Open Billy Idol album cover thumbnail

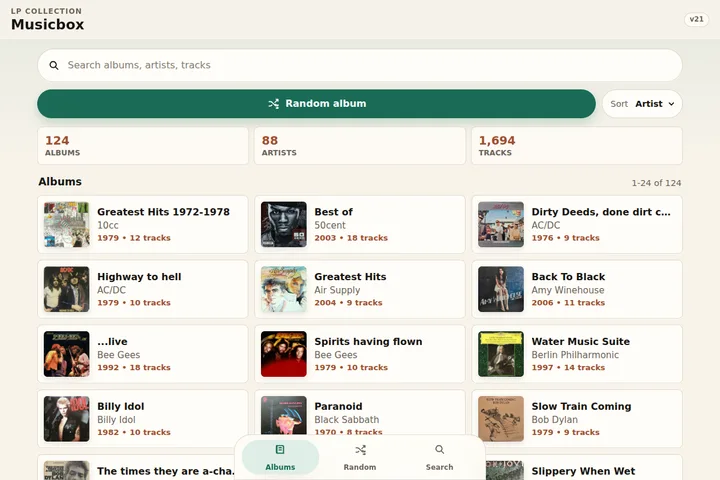coord(67,419)
